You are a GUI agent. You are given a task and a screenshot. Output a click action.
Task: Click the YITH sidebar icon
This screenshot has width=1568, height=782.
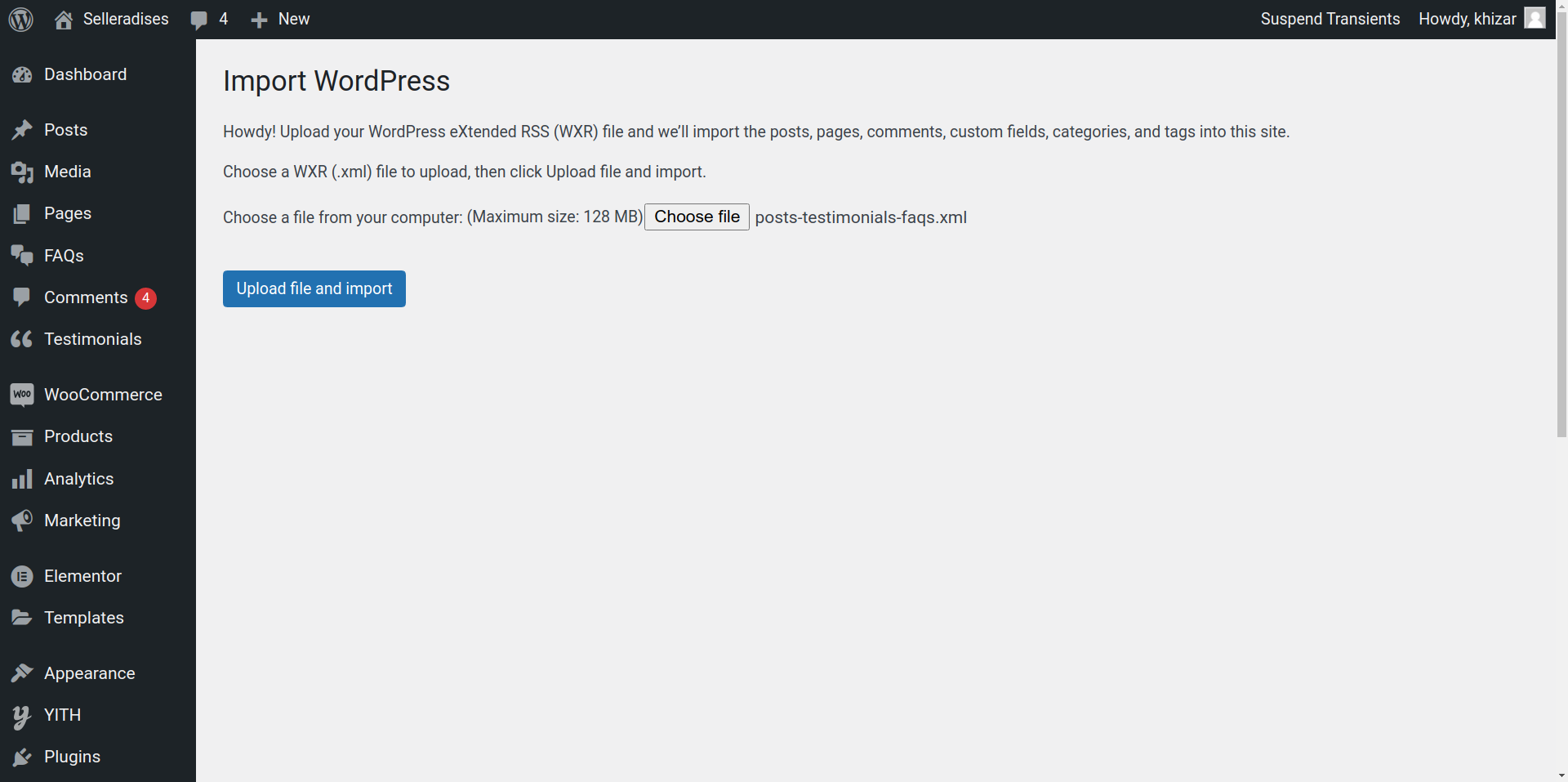click(22, 716)
